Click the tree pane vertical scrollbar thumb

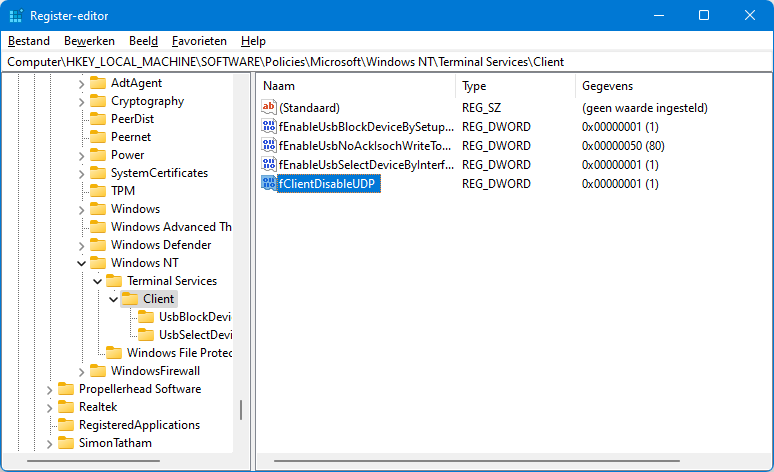[x=241, y=410]
